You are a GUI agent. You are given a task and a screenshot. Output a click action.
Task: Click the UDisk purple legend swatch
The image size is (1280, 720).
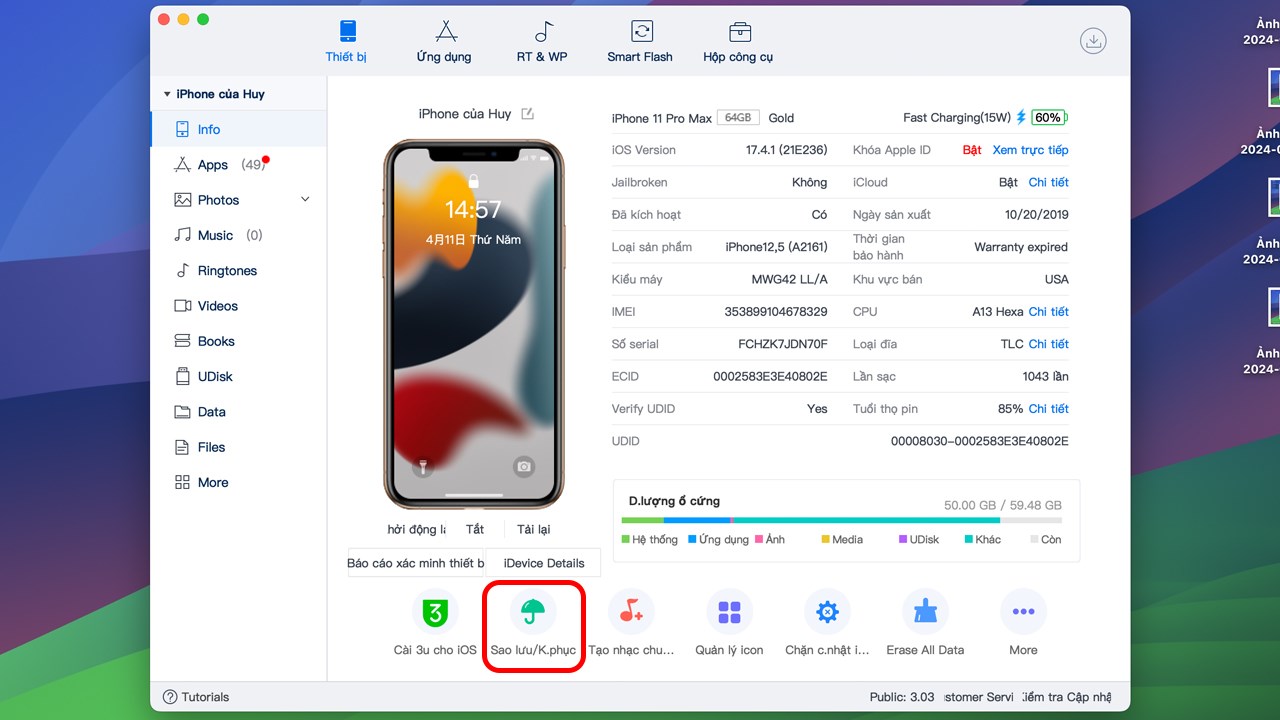(903, 540)
